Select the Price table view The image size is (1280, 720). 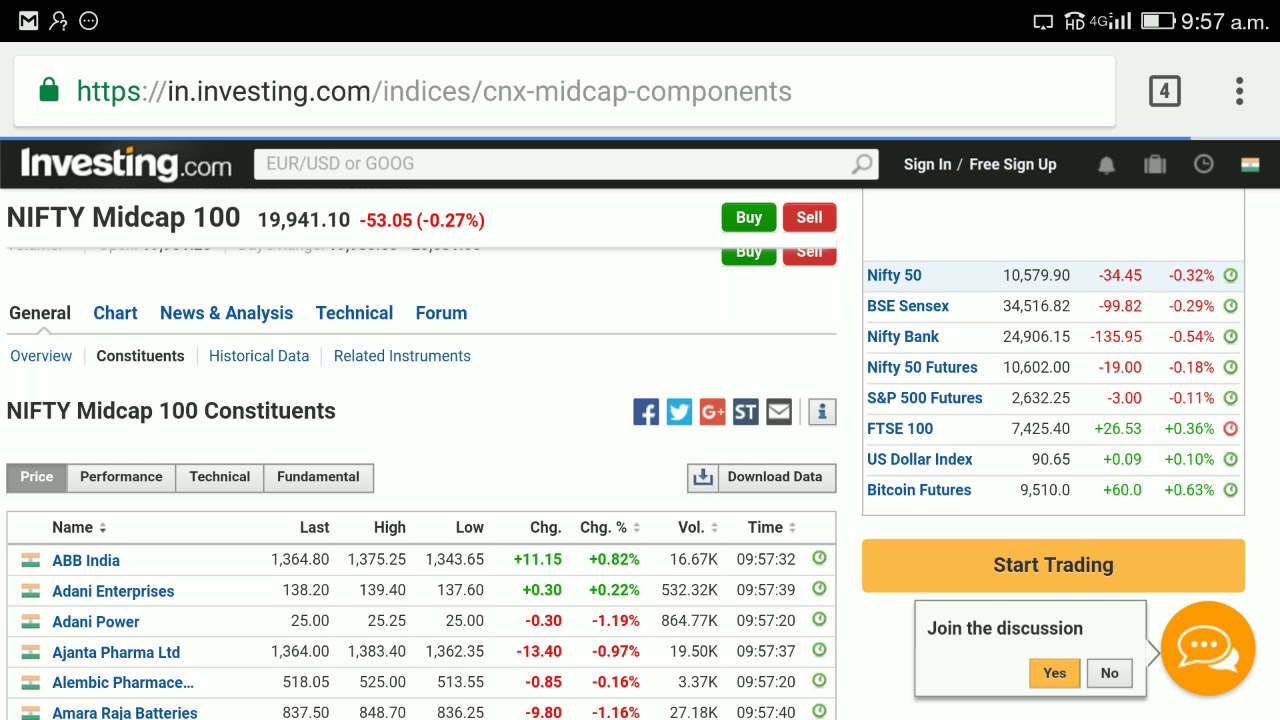click(37, 477)
